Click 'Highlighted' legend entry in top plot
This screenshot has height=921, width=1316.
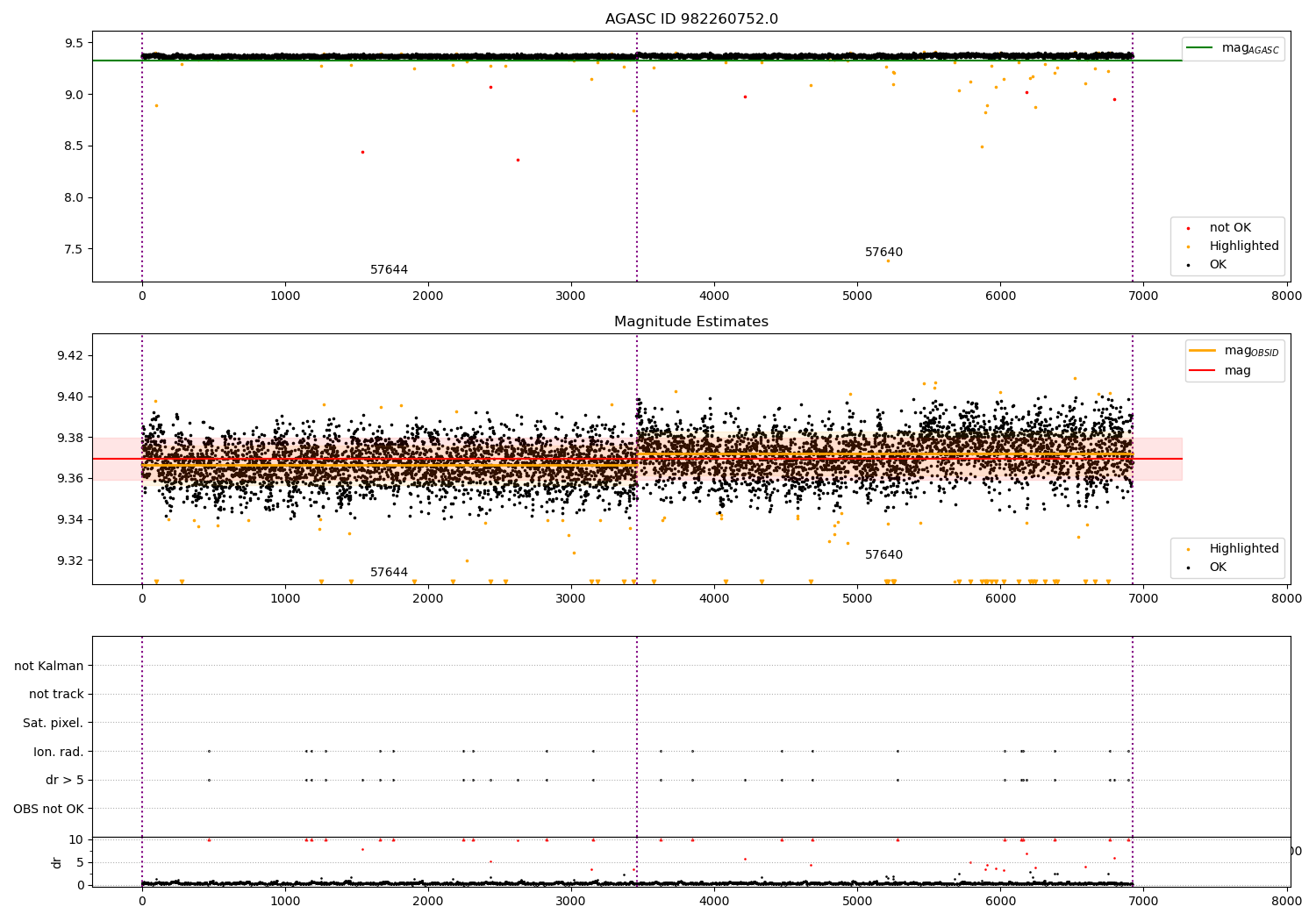1234,246
